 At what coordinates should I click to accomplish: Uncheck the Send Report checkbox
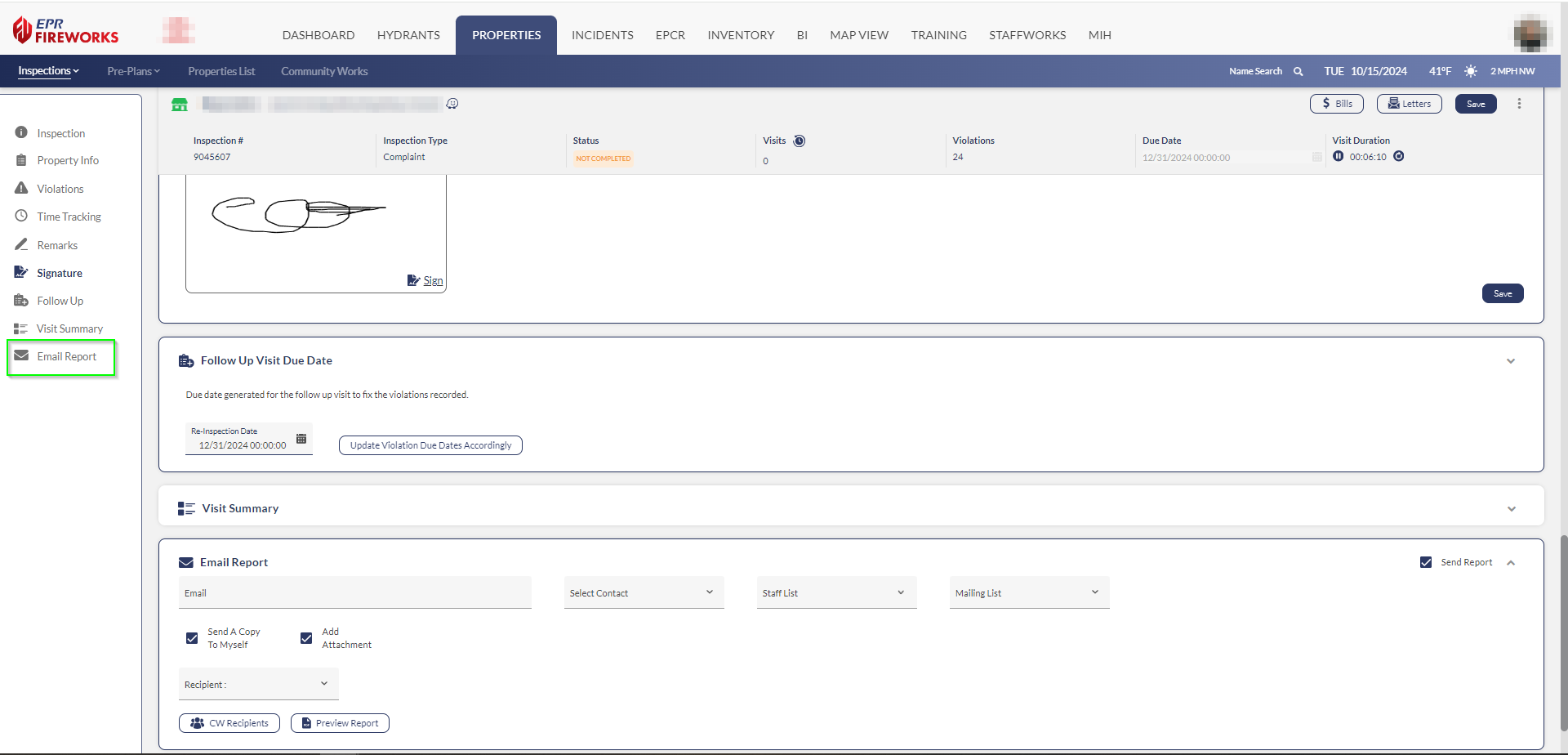pos(1426,562)
